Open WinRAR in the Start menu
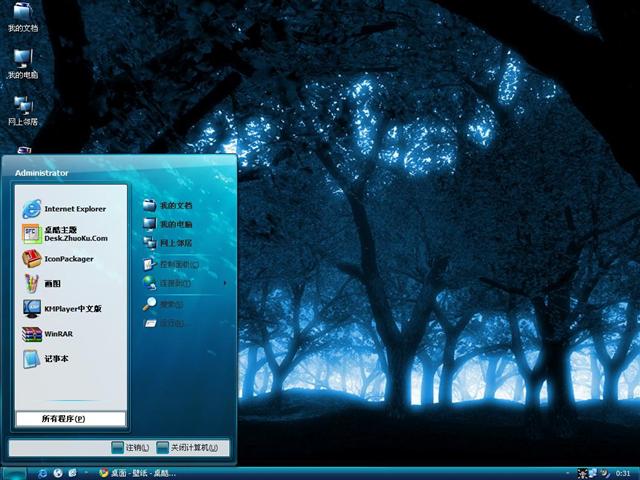Viewport: 640px width, 480px height. 56,334
